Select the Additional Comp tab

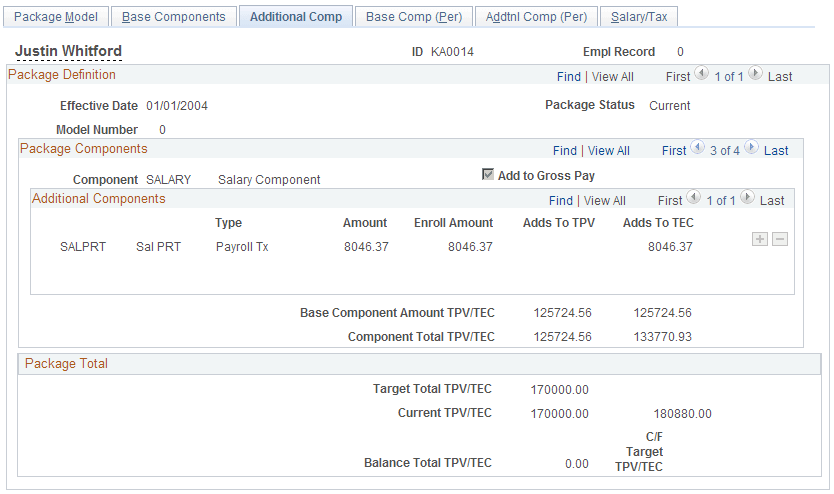click(x=296, y=17)
